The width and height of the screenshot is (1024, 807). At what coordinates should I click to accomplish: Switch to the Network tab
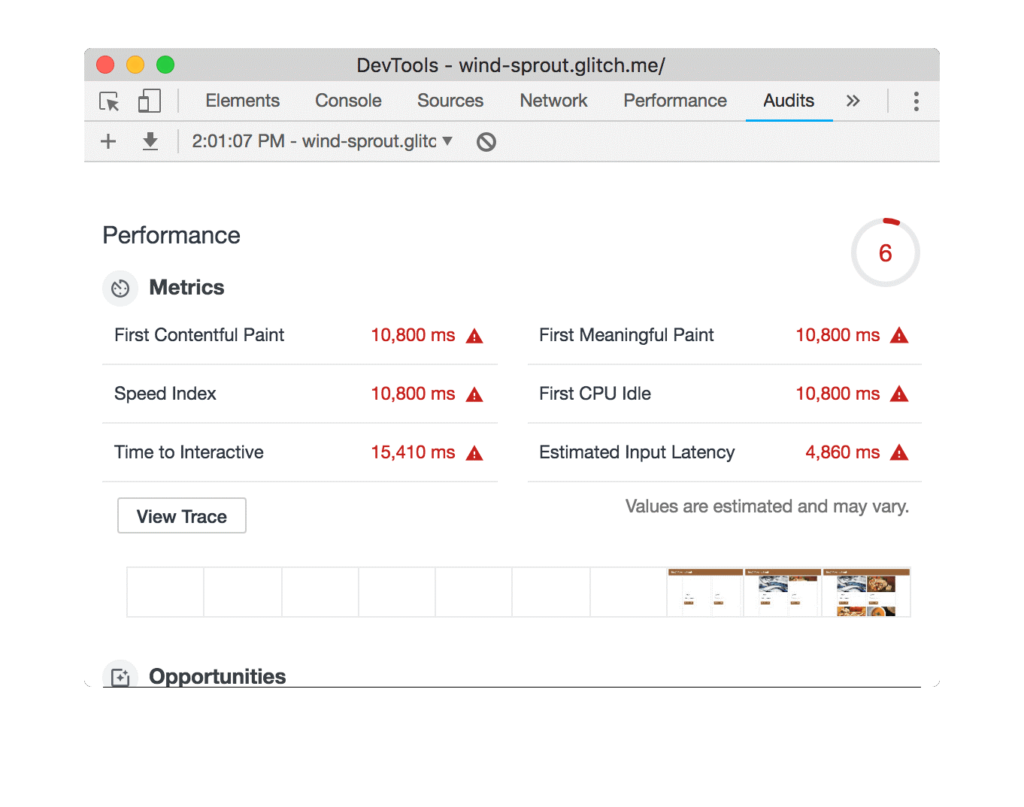(553, 101)
